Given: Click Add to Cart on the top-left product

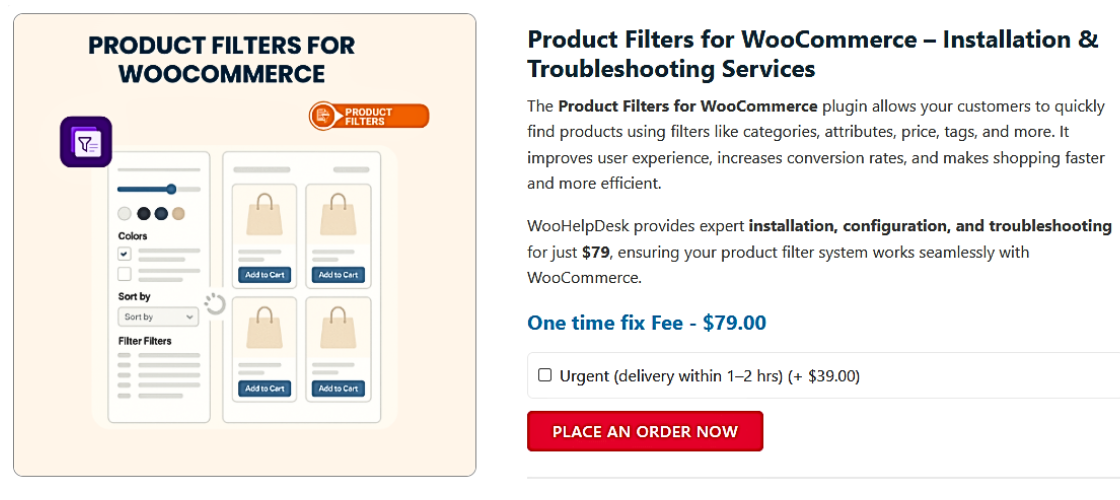Looking at the screenshot, I should pos(265,275).
